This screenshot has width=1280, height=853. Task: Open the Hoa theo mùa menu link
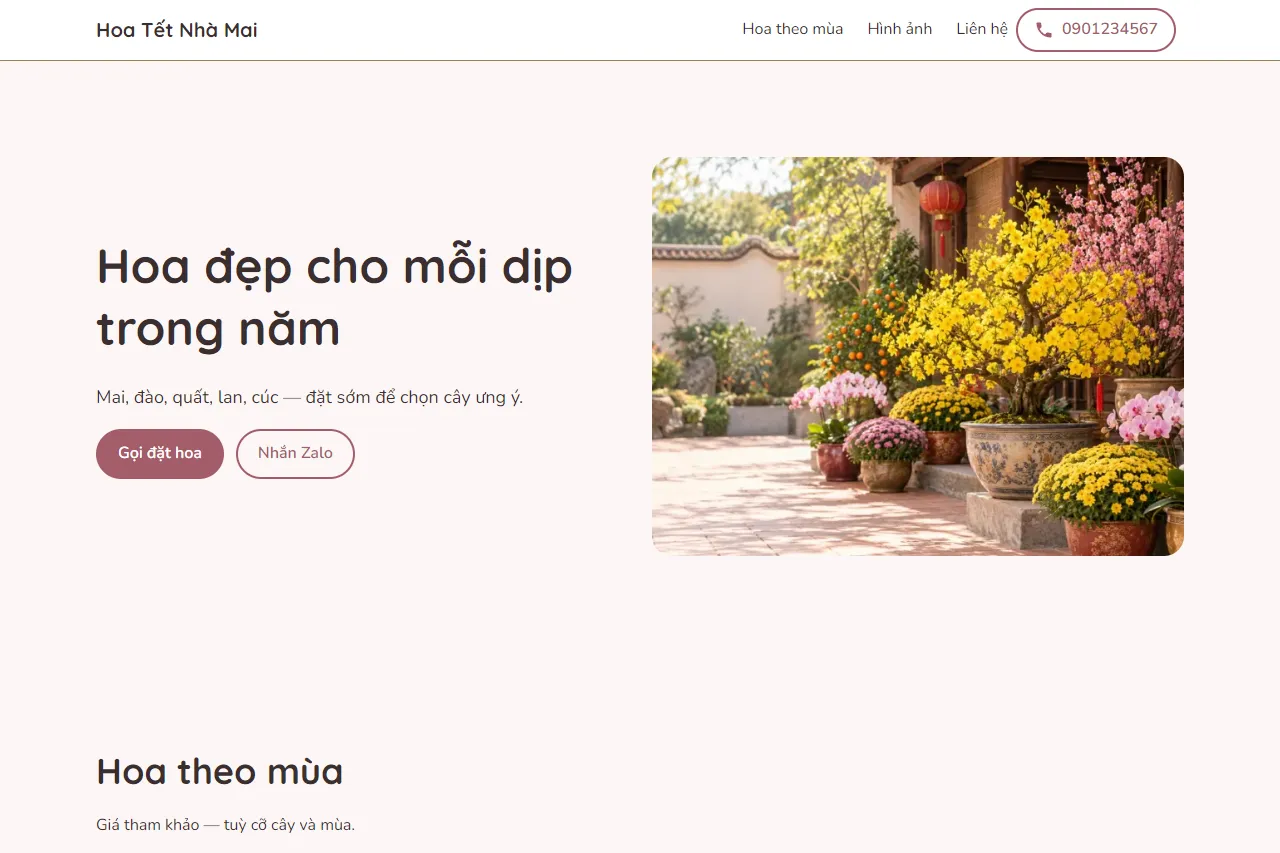[793, 29]
